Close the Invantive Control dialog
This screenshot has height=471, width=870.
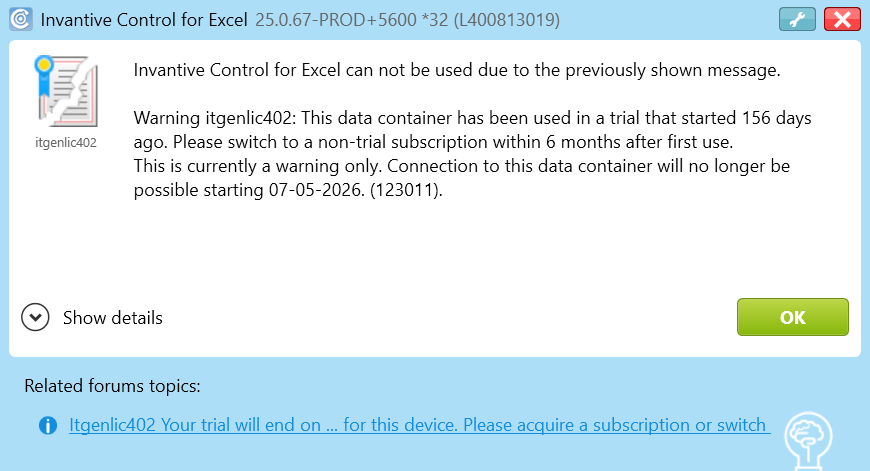click(x=843, y=19)
